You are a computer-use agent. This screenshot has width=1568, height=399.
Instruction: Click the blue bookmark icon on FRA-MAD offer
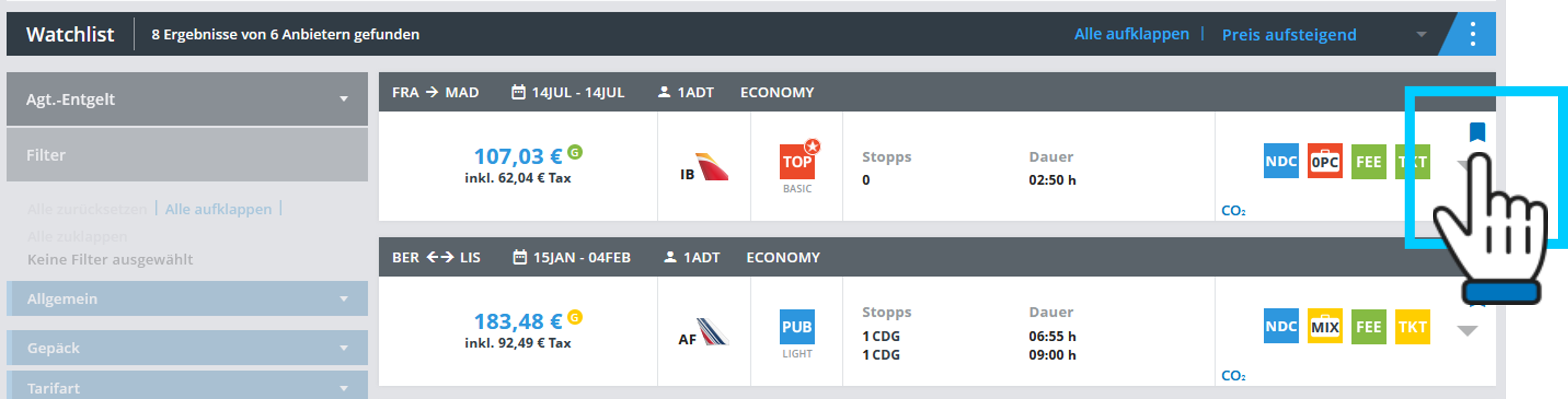pos(1477,132)
